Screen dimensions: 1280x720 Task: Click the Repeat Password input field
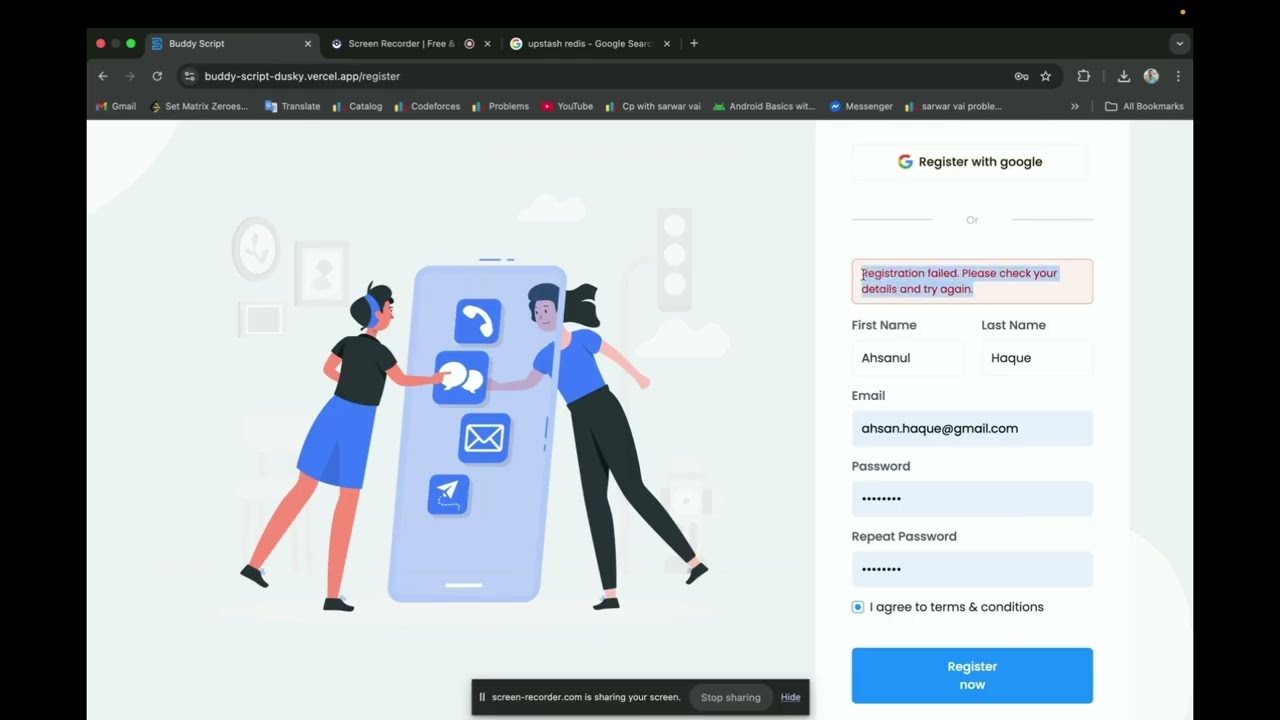(x=972, y=569)
